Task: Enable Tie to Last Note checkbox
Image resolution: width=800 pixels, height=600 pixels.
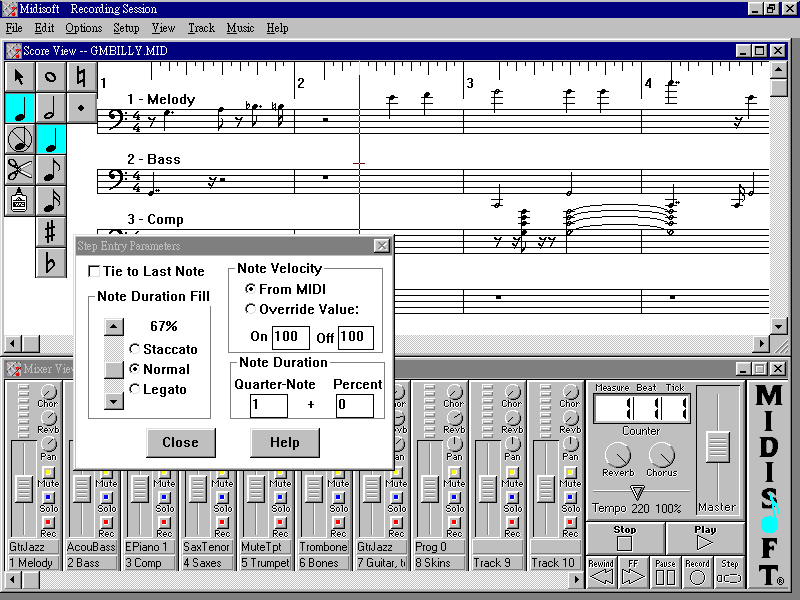Action: [x=94, y=272]
